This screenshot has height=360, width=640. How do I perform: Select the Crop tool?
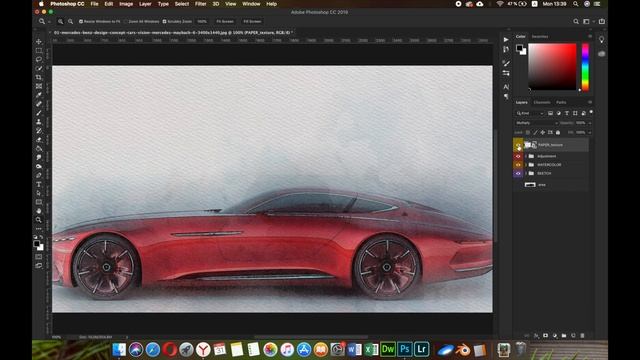(39, 77)
